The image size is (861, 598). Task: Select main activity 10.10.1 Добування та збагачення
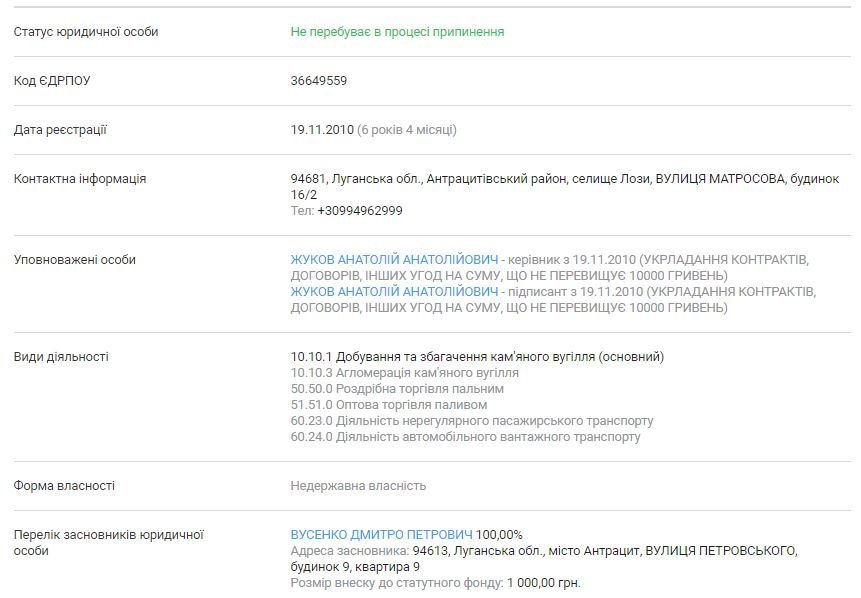click(477, 357)
